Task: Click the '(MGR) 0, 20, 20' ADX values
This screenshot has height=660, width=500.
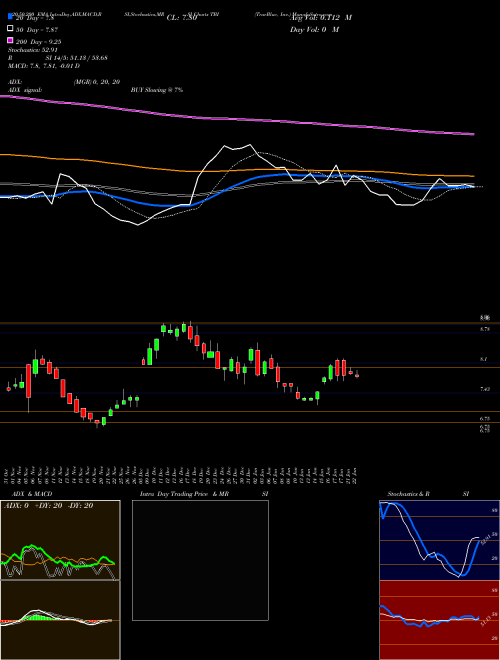Action: [x=97, y=82]
